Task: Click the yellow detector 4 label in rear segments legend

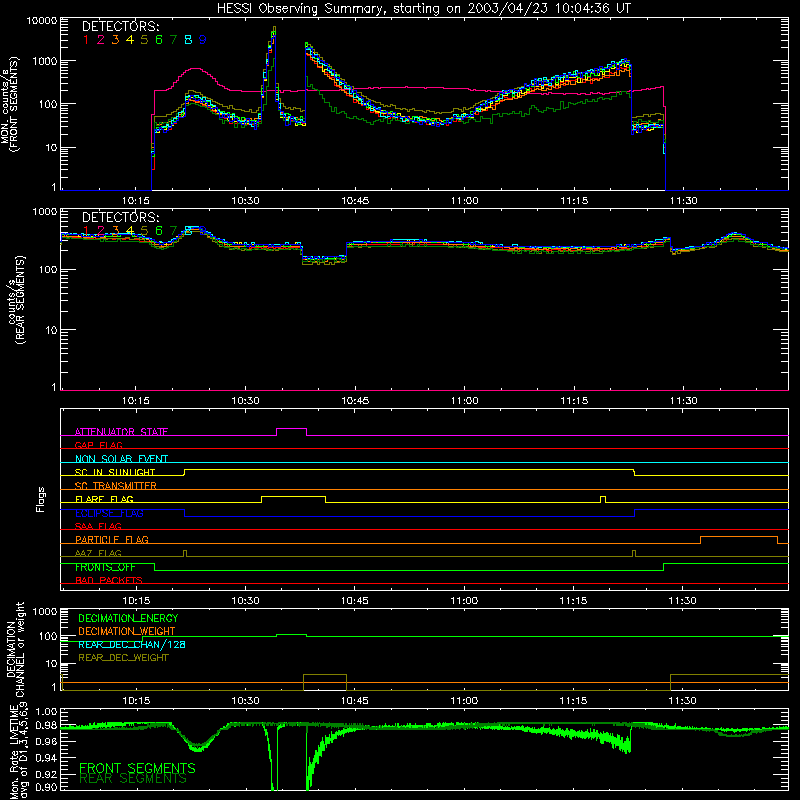Action: (x=130, y=231)
